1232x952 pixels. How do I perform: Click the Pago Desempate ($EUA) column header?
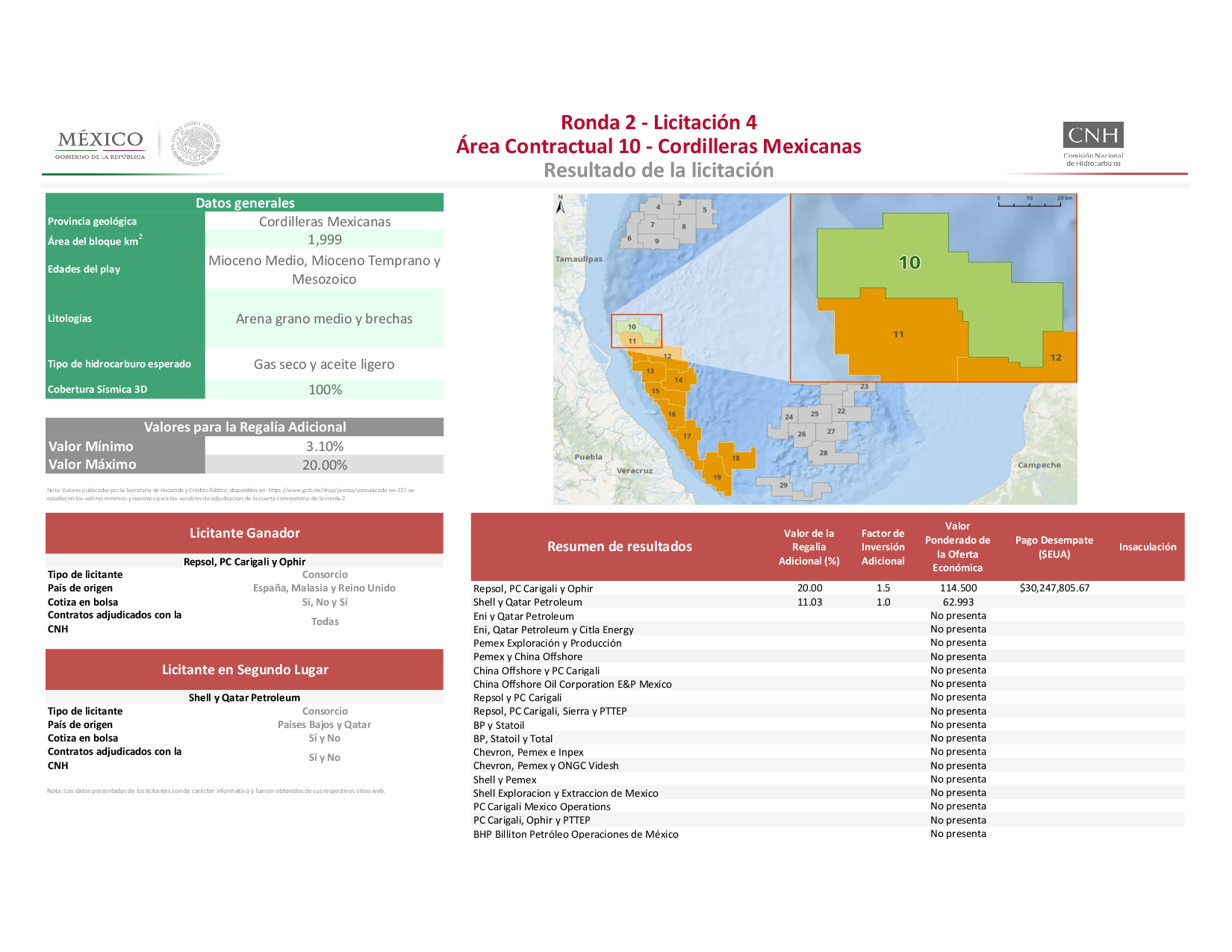[x=1054, y=547]
